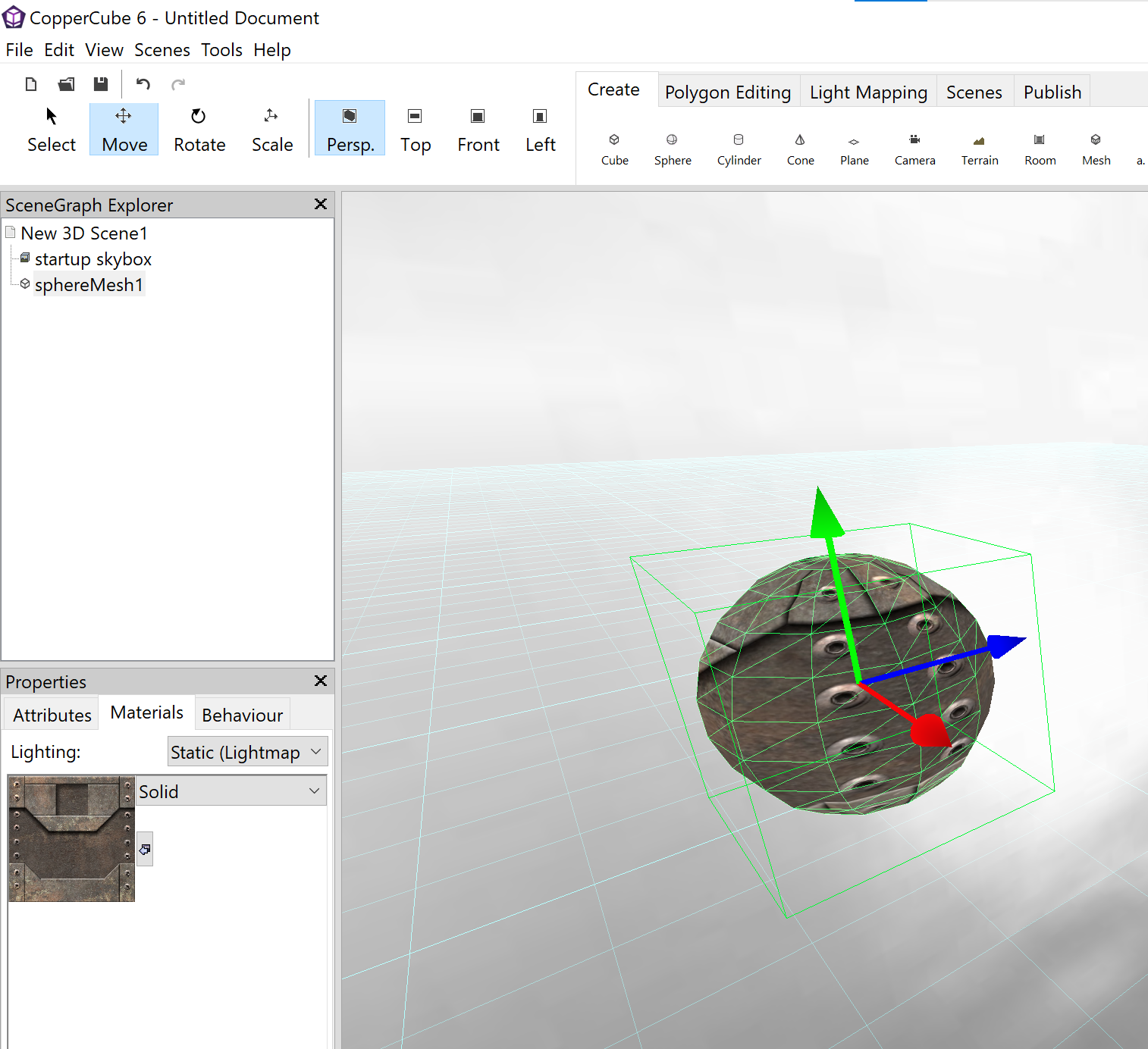
Task: Click the rusty metal texture thumbnail
Action: (x=71, y=838)
